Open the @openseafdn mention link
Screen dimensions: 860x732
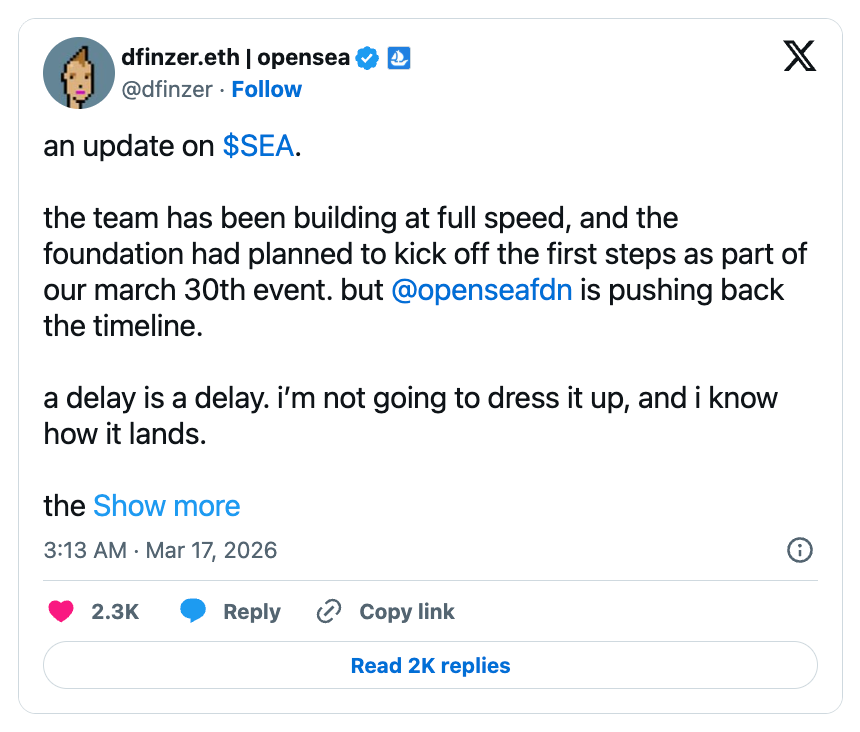point(482,290)
